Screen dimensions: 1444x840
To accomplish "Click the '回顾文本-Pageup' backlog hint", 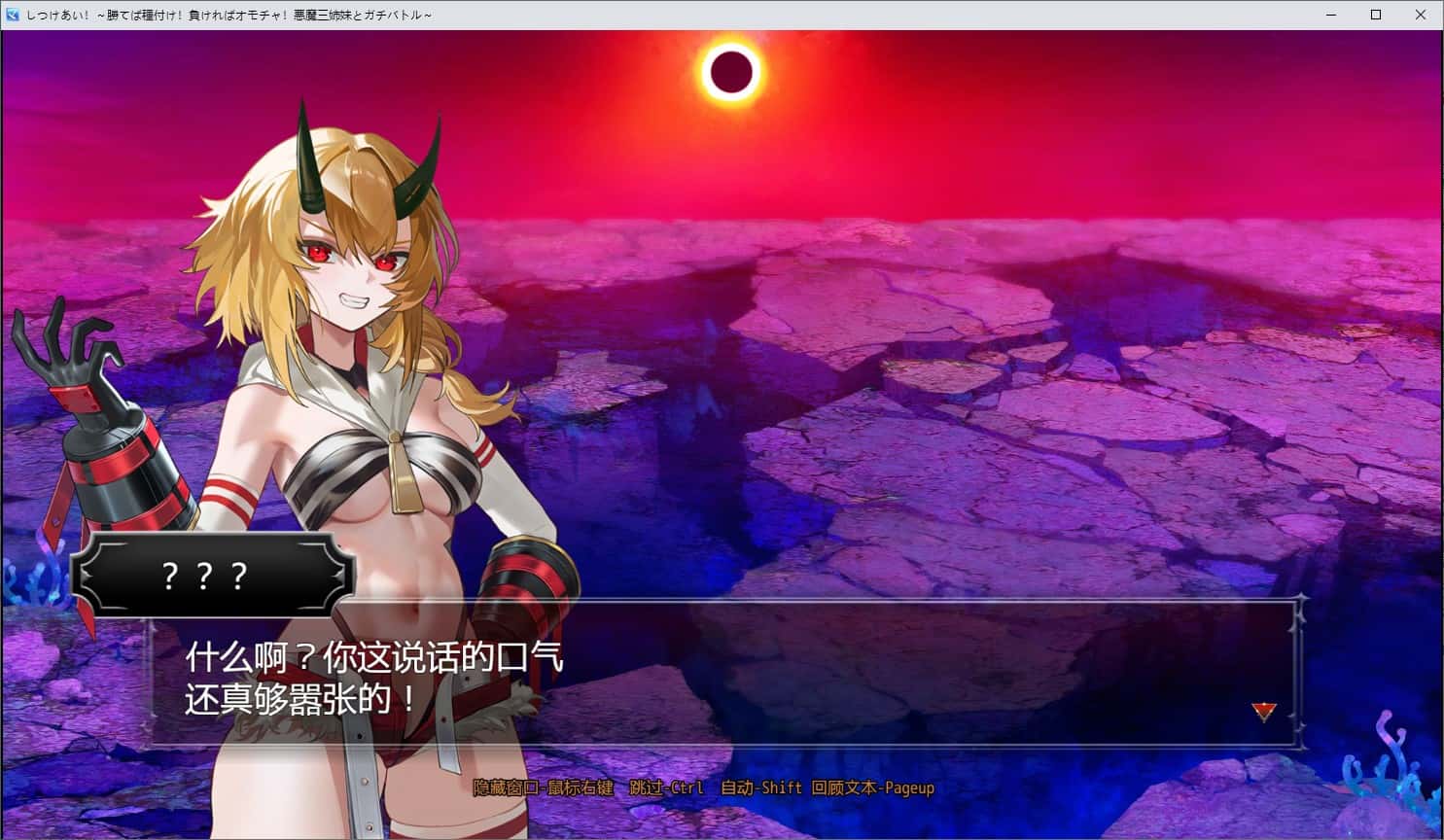I will 873,787.
